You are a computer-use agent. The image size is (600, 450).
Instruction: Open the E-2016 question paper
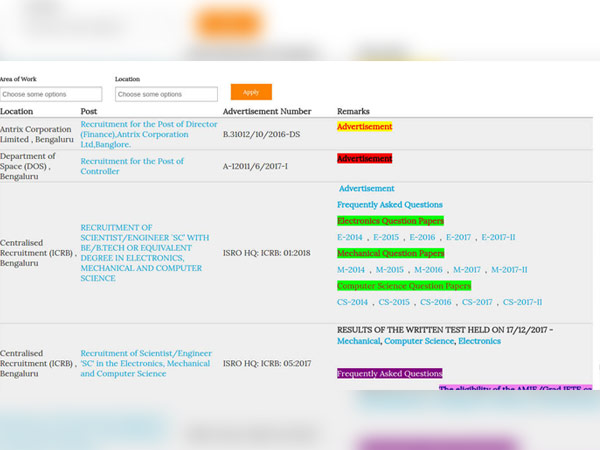[x=422, y=237]
